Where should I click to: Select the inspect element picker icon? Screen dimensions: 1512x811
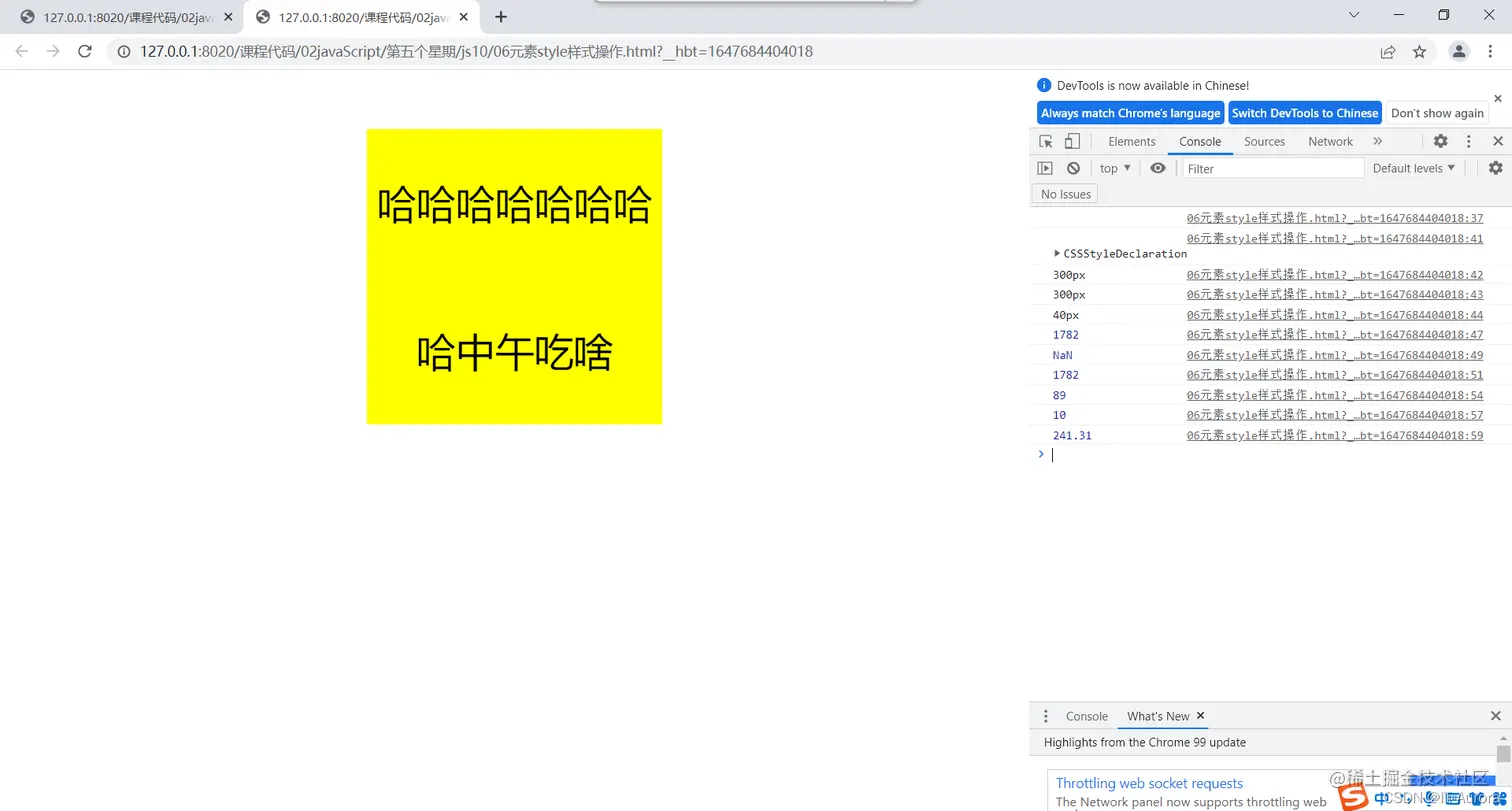tap(1046, 141)
